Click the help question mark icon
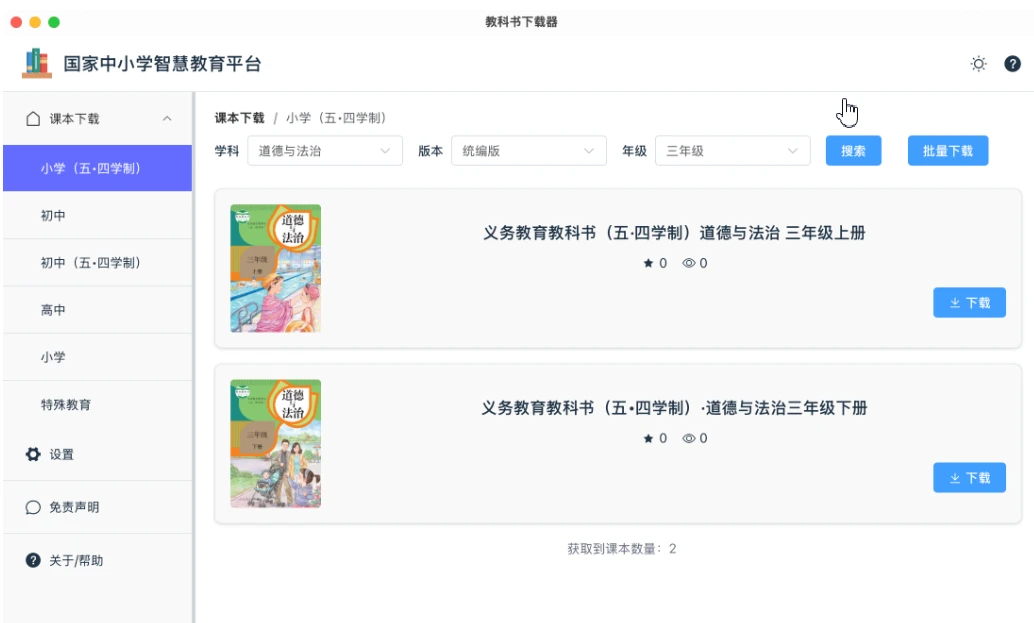The height and width of the screenshot is (623, 1034). [x=1012, y=64]
